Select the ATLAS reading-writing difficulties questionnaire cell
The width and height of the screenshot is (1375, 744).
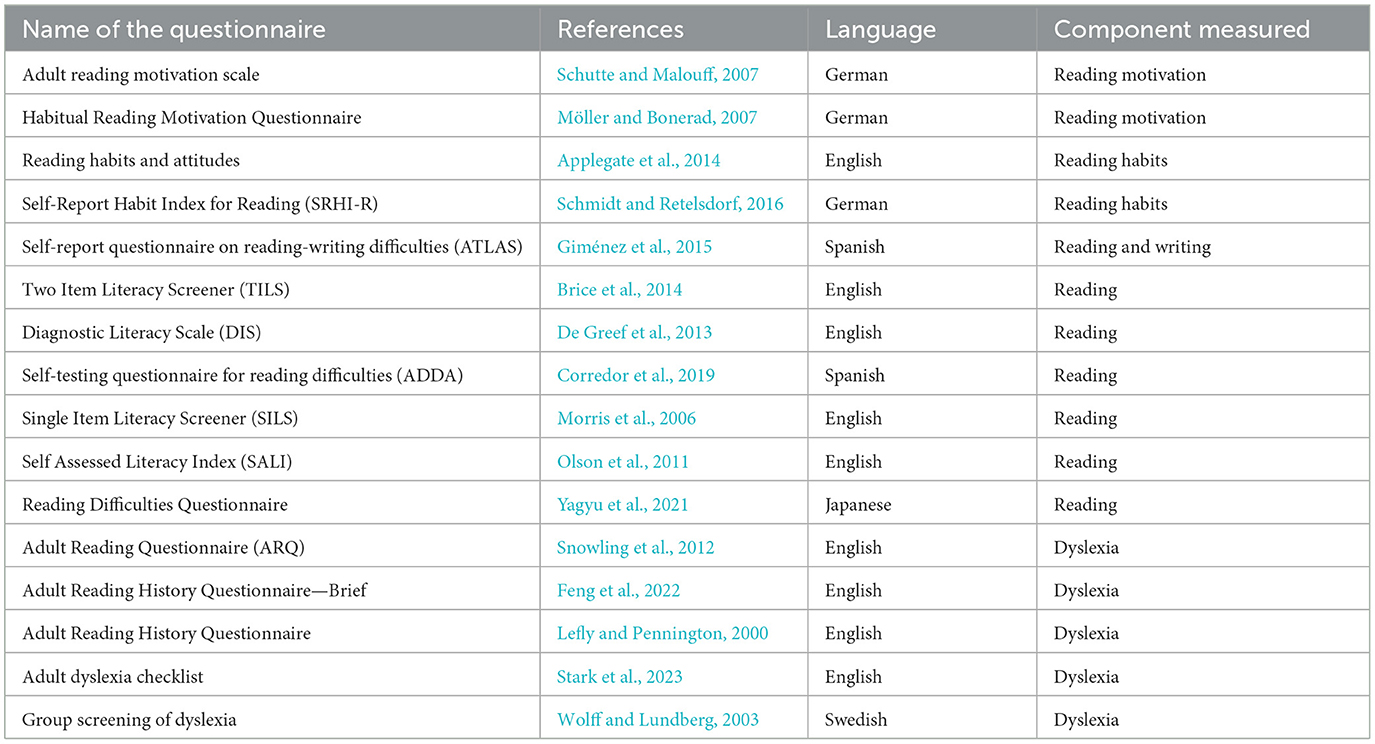(x=271, y=247)
